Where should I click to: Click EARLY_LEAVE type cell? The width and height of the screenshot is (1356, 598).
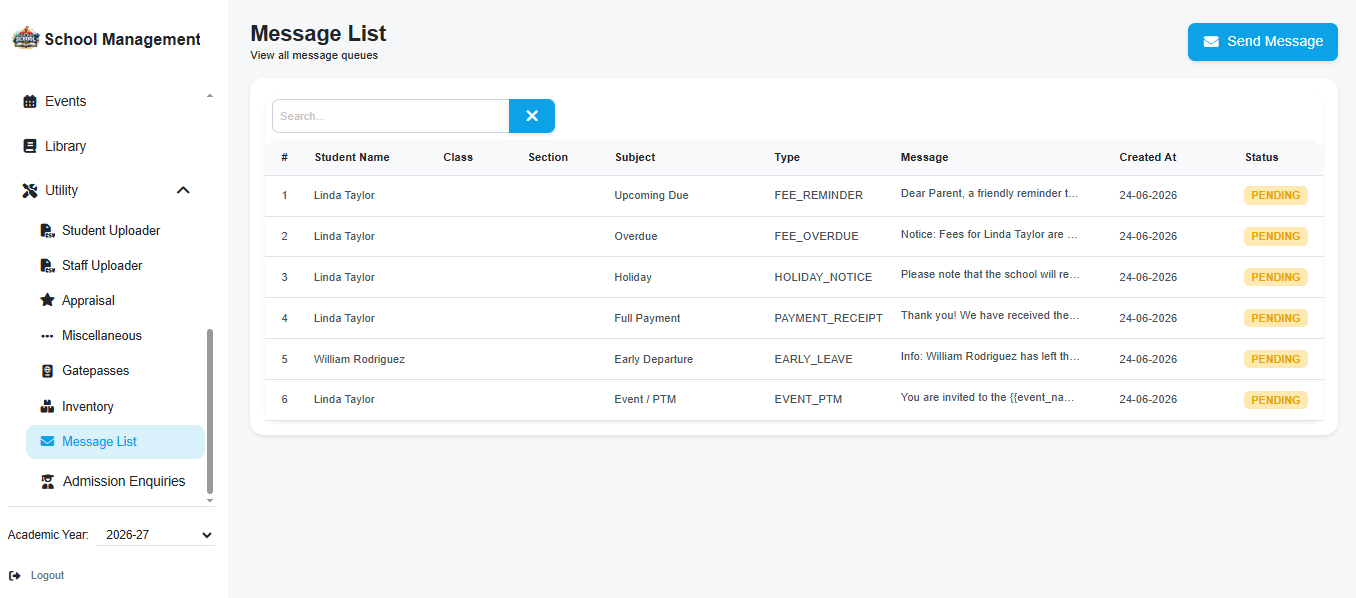[813, 359]
